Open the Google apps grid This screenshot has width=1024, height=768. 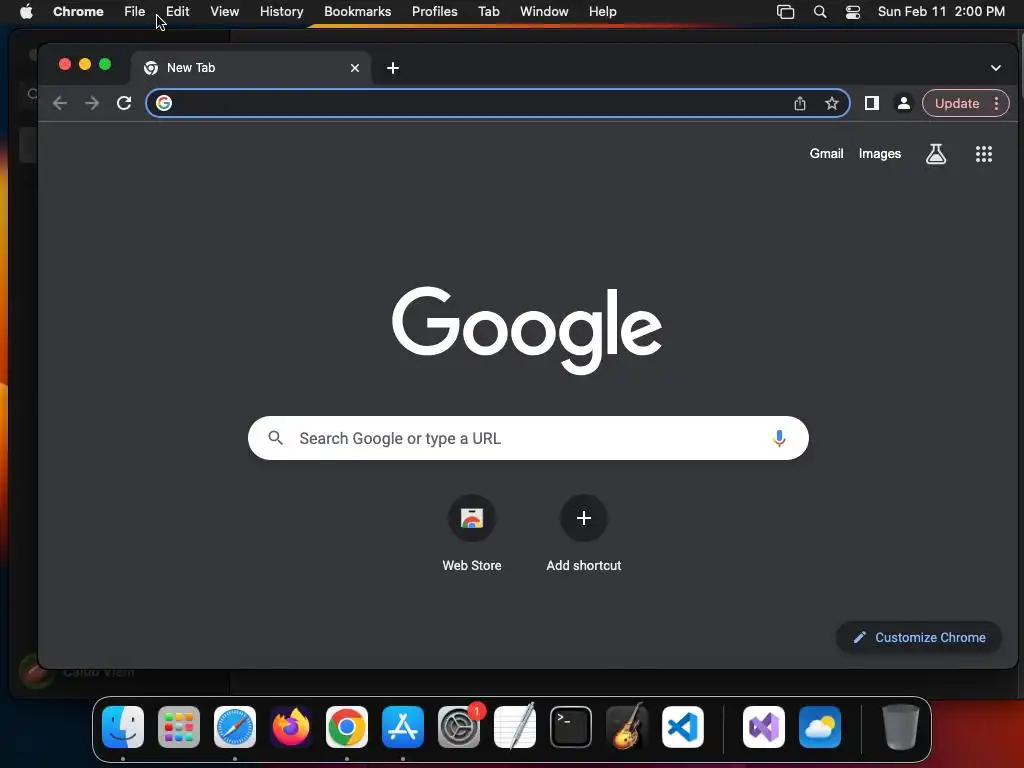984,154
